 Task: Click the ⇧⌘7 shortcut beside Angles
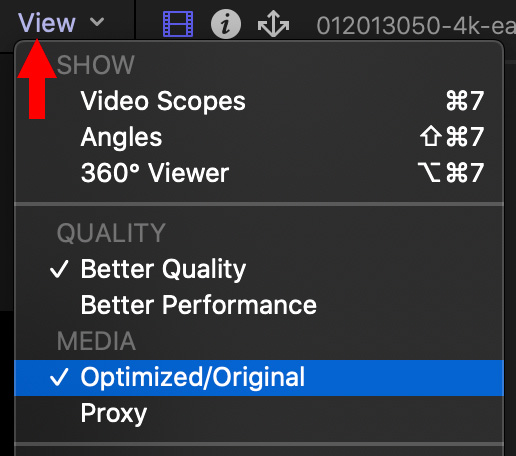pyautogui.click(x=452, y=136)
